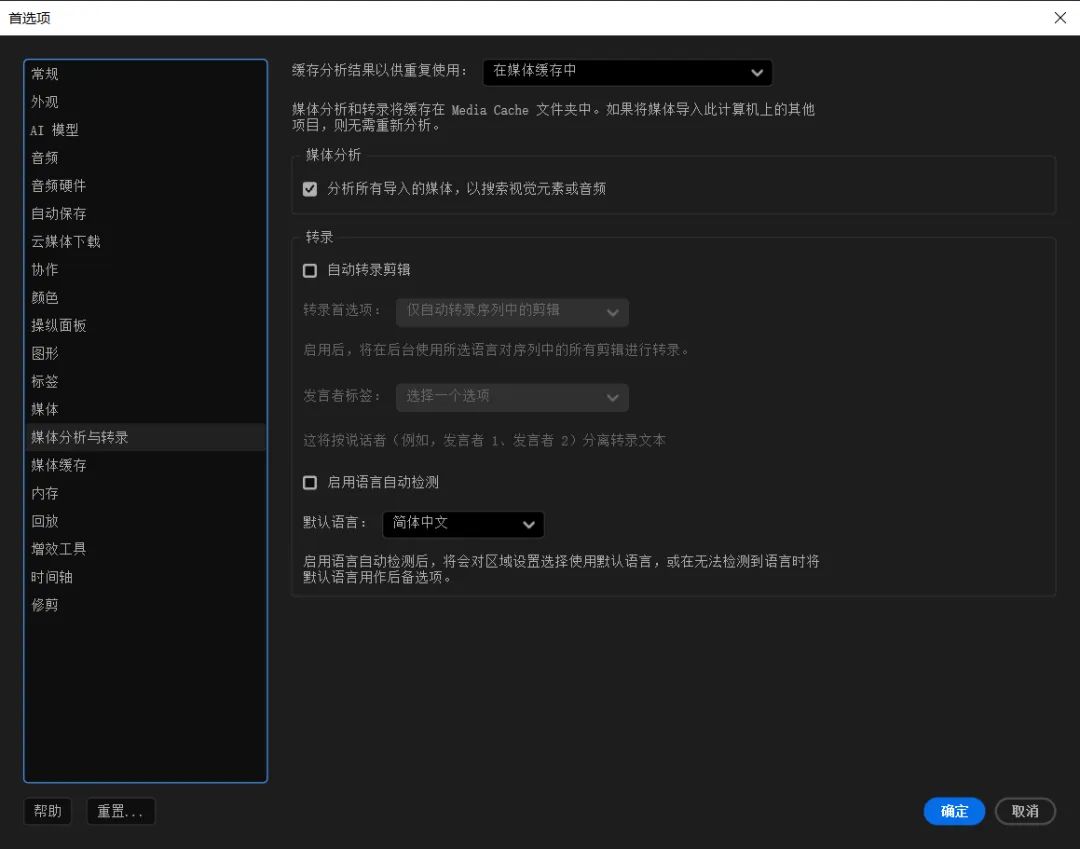Viewport: 1080px width, 849px height.
Task: Open the AI 模型 category
Action: click(145, 130)
